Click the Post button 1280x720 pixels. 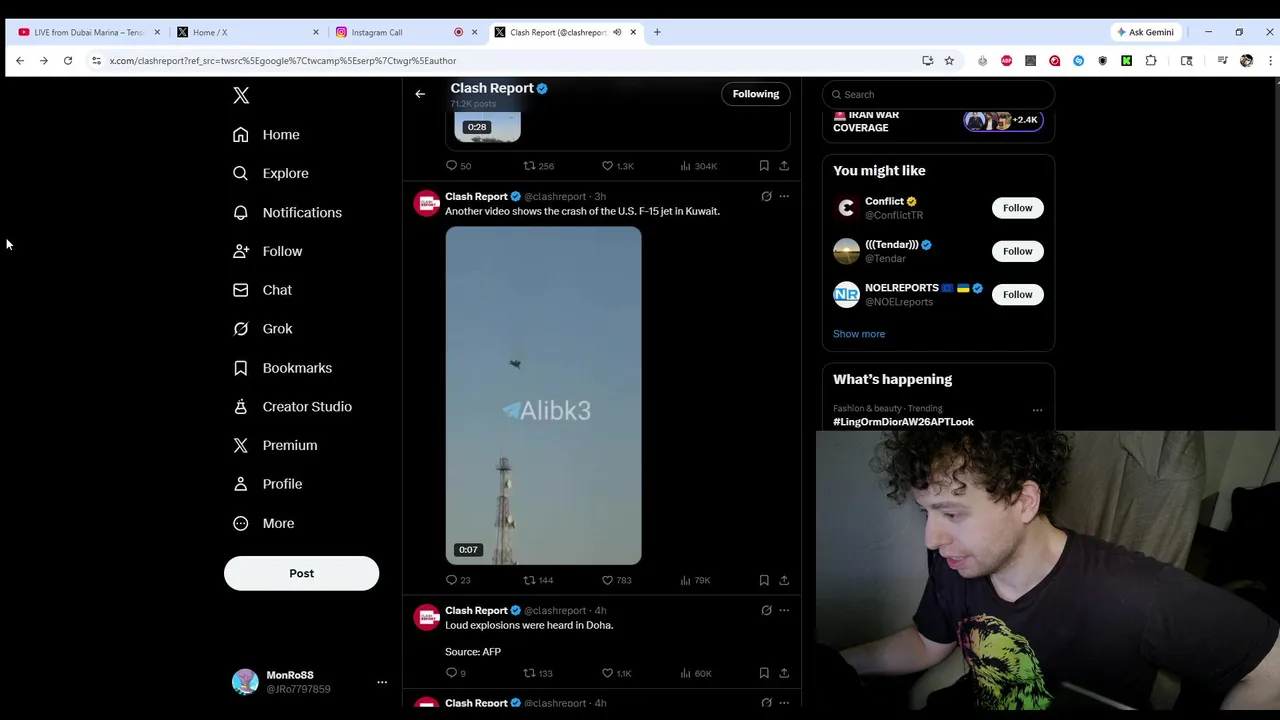[x=301, y=573]
